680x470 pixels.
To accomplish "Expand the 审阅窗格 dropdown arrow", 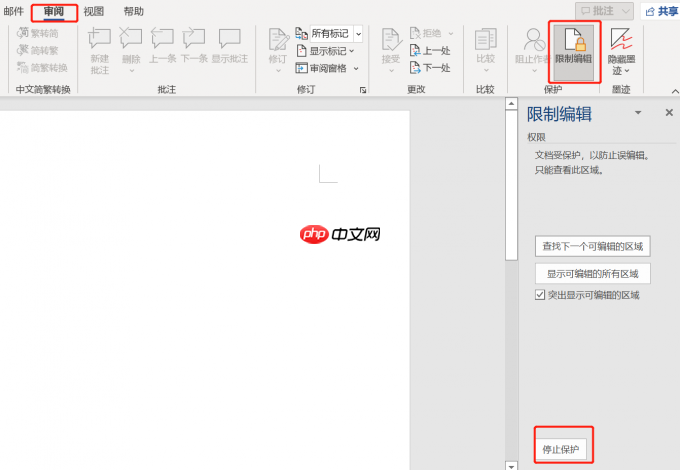I will click(356, 69).
